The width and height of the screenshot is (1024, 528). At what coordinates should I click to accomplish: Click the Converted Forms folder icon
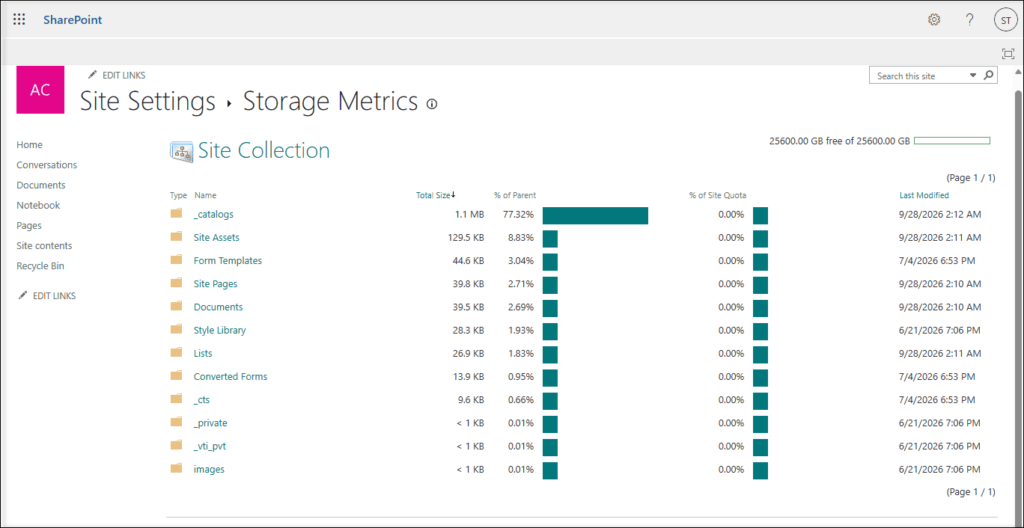(176, 376)
